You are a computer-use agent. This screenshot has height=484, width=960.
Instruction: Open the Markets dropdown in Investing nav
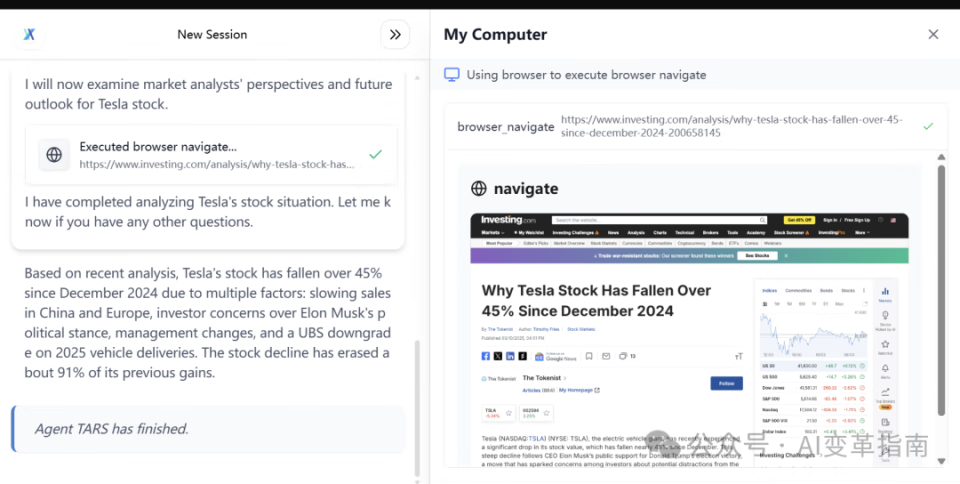point(491,232)
